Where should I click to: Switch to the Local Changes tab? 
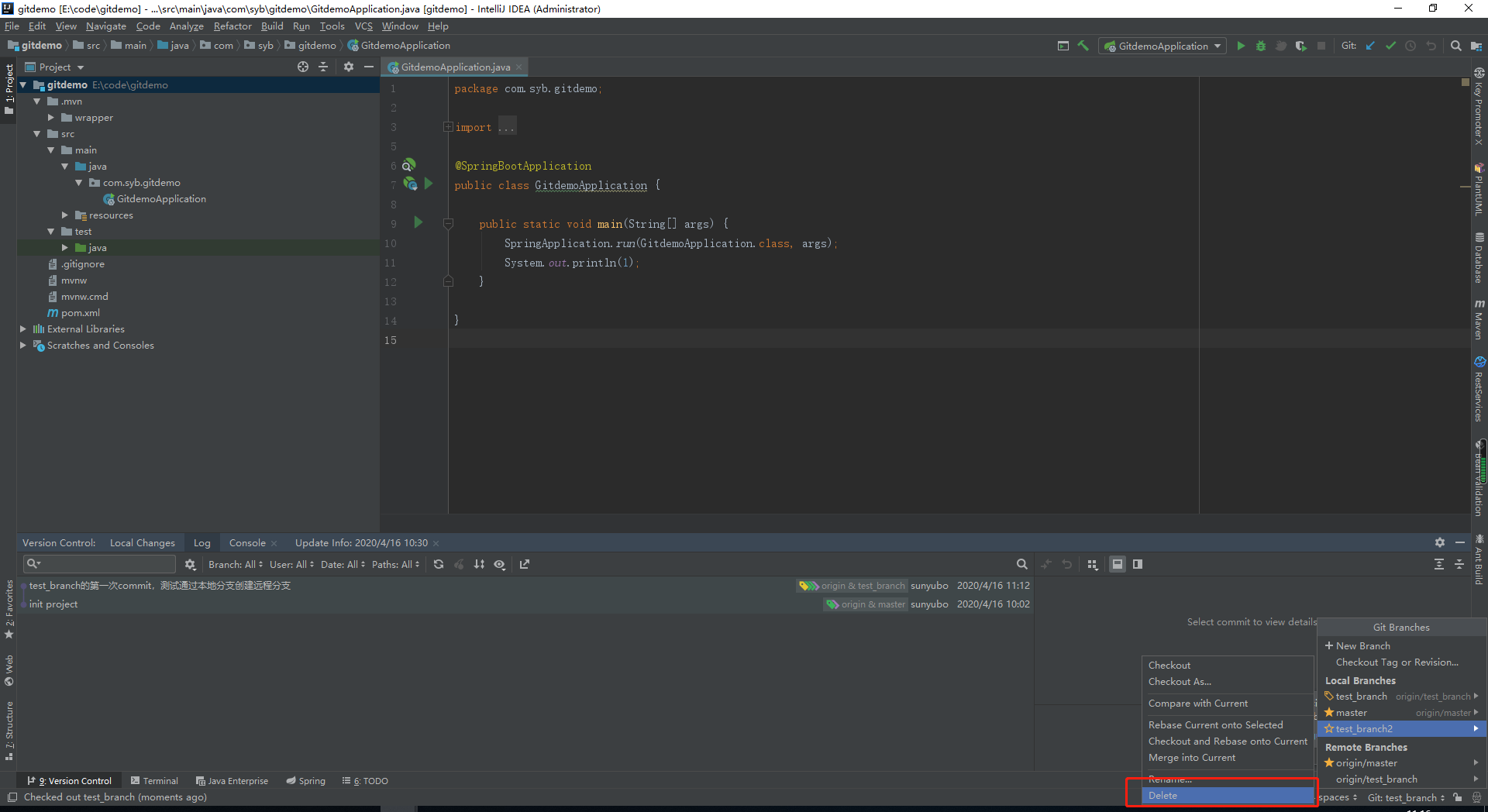click(143, 543)
